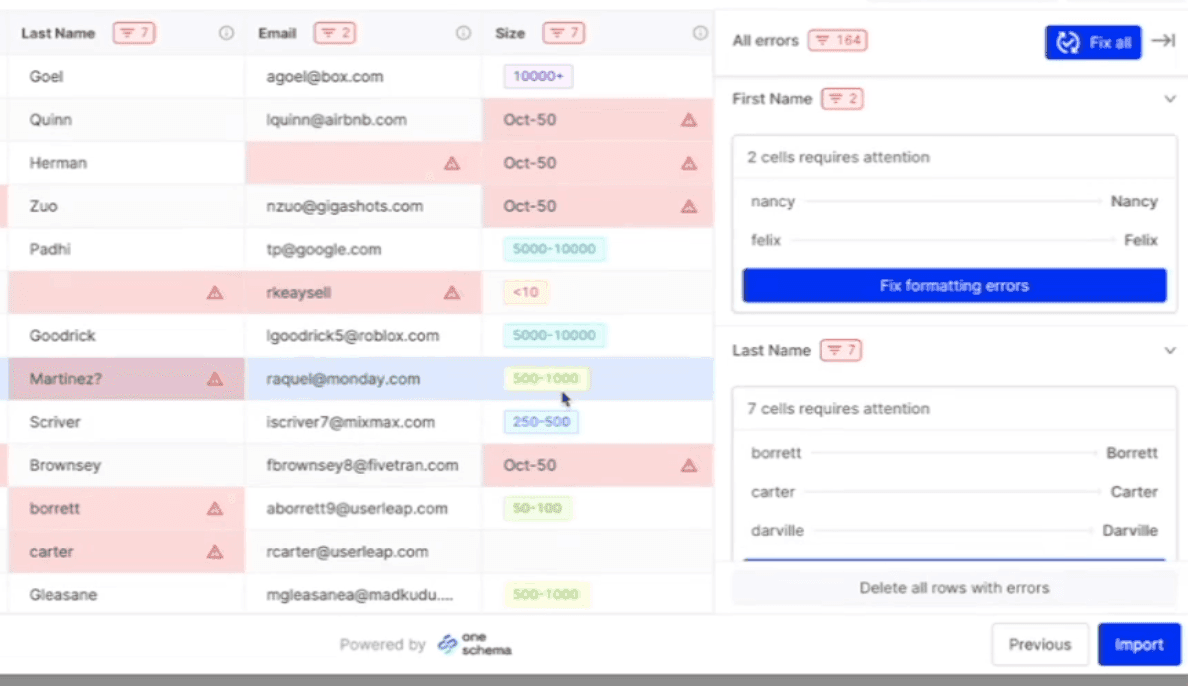Select the lgoodrick5@roblox.com email cell

pyautogui.click(x=363, y=336)
